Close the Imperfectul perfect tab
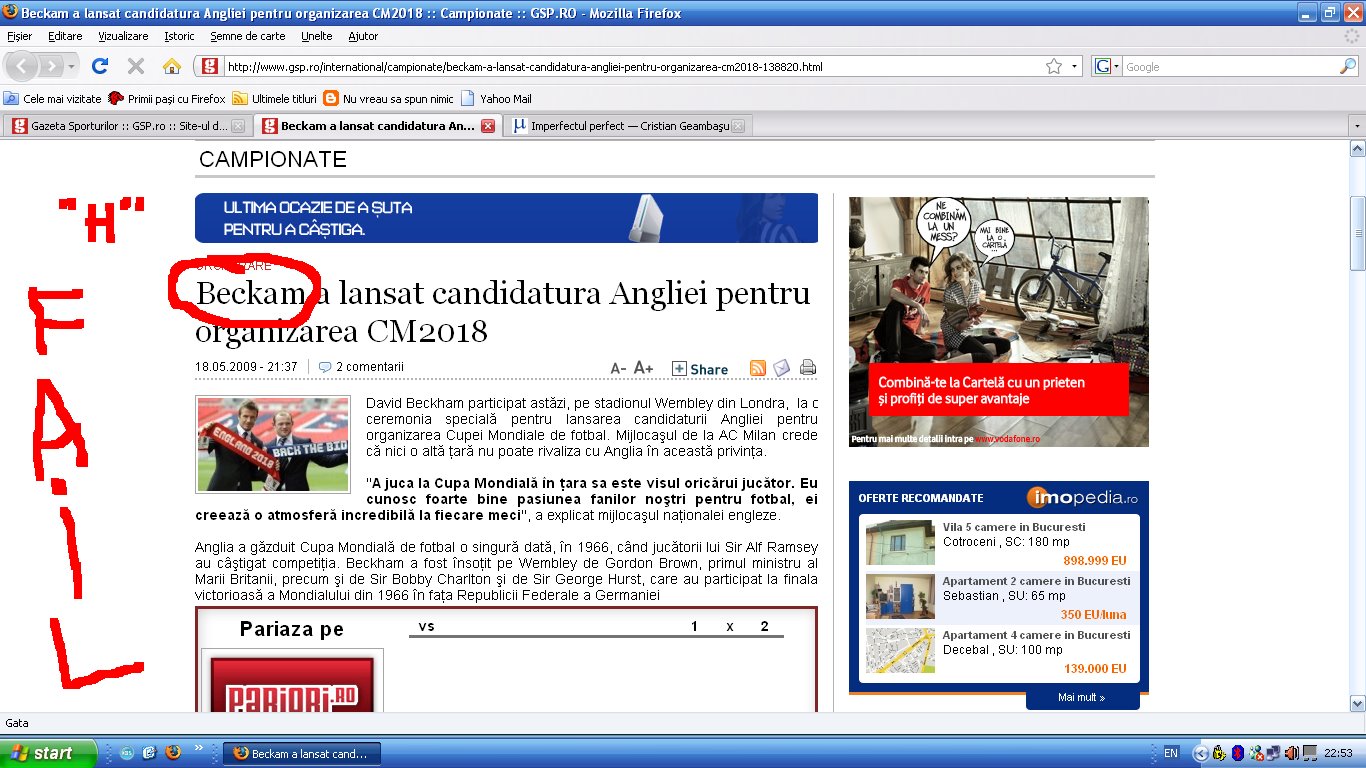The width and height of the screenshot is (1366, 768). pyautogui.click(x=738, y=126)
